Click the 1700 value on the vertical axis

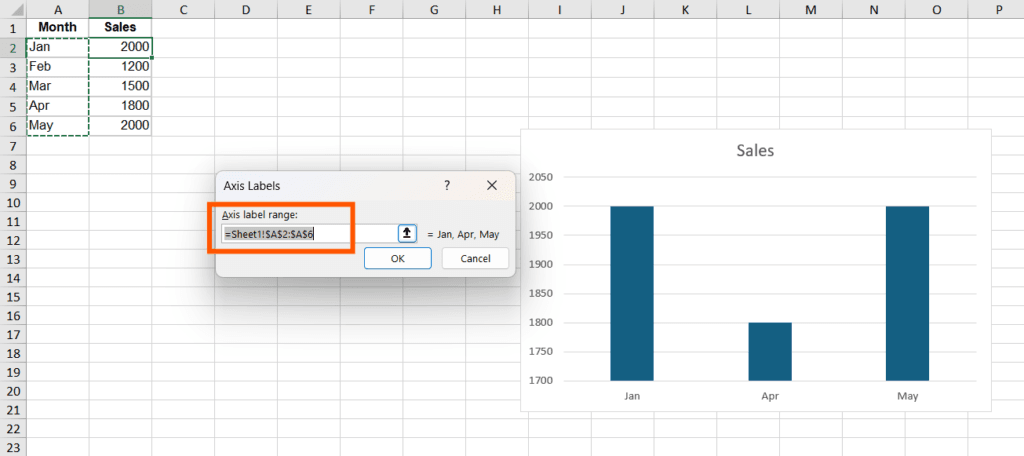pyautogui.click(x=541, y=380)
